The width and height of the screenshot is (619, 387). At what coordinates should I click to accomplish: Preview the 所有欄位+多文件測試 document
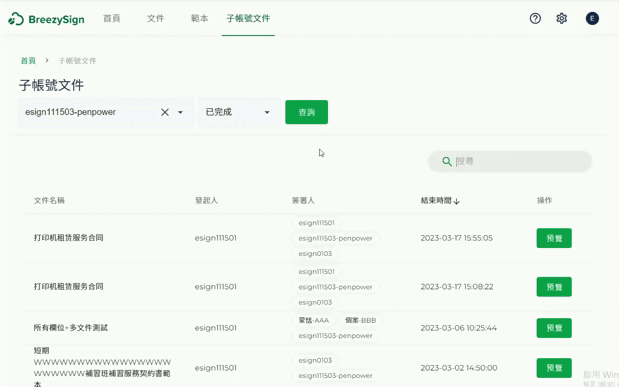554,328
